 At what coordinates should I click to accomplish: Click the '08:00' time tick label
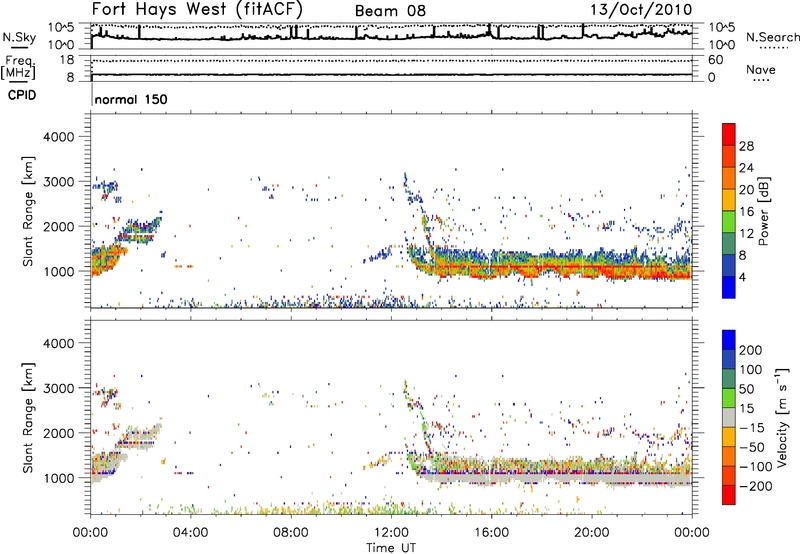click(x=291, y=533)
